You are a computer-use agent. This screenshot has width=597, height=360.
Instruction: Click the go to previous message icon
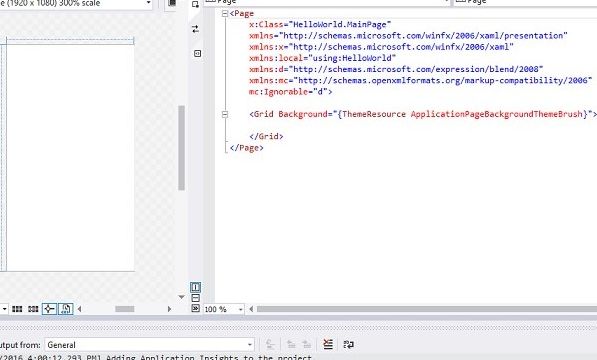tap(291, 345)
